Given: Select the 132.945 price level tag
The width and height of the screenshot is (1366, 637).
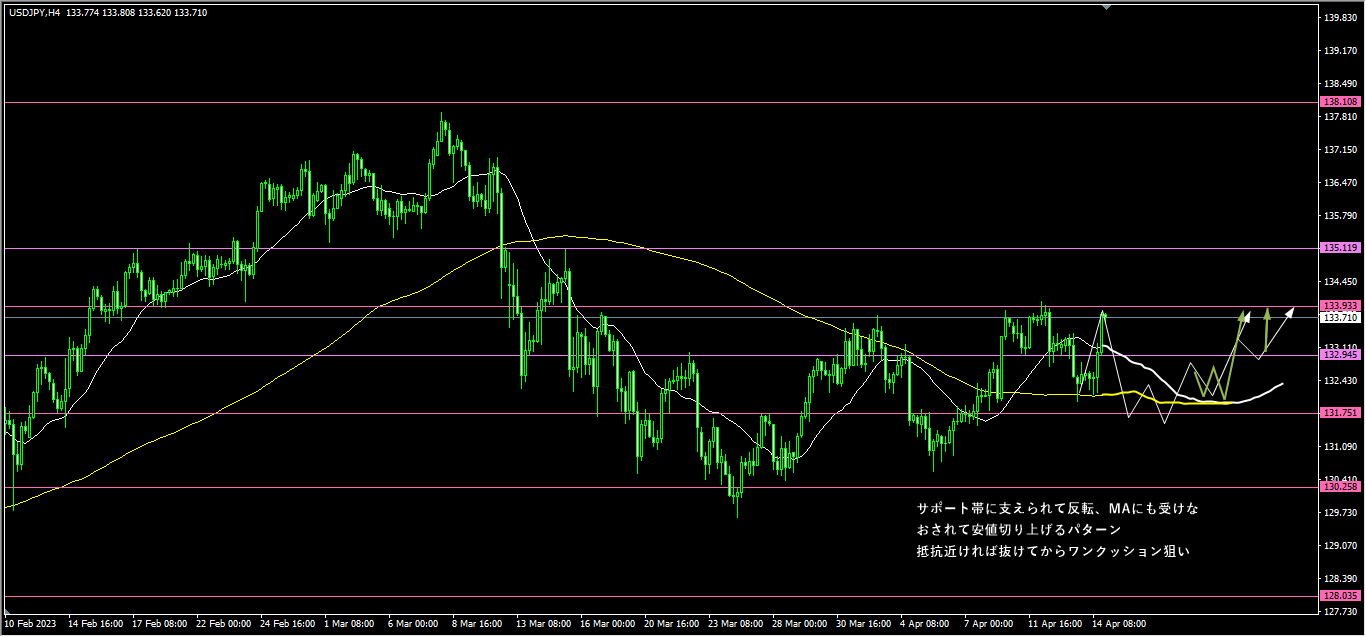Looking at the screenshot, I should [x=1338, y=355].
